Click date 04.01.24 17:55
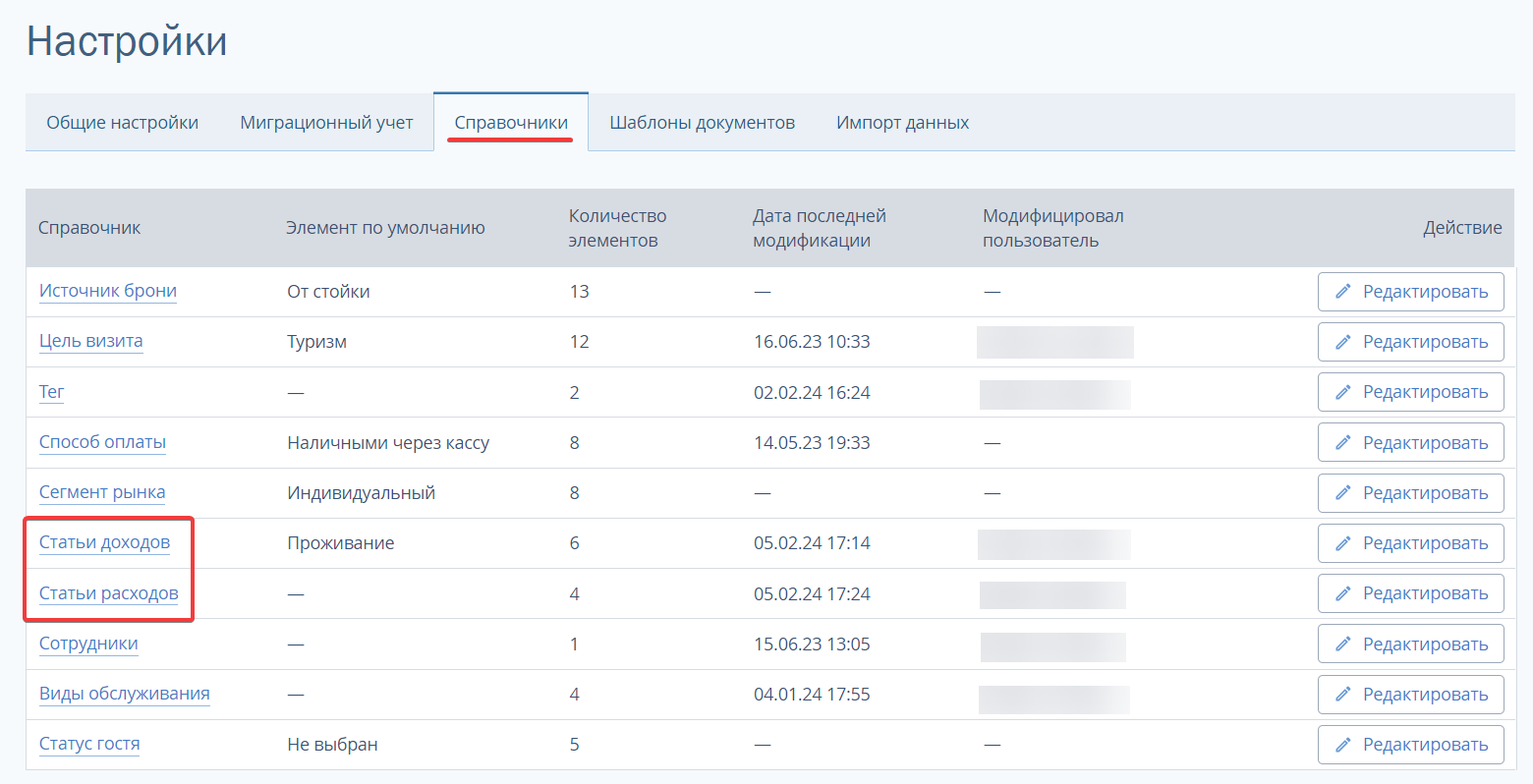The height and width of the screenshot is (784, 1533). click(812, 695)
